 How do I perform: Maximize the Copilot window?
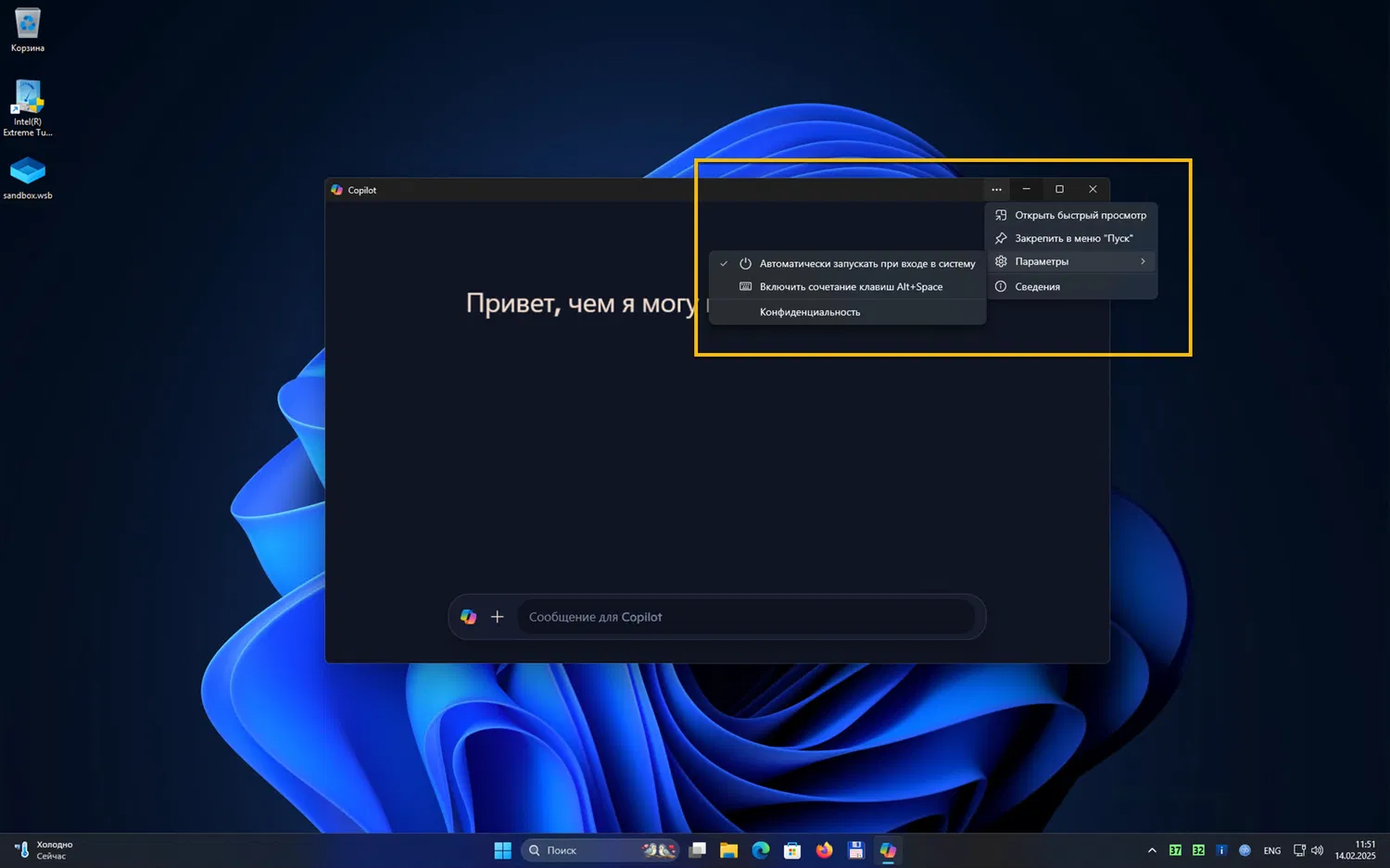(x=1059, y=190)
